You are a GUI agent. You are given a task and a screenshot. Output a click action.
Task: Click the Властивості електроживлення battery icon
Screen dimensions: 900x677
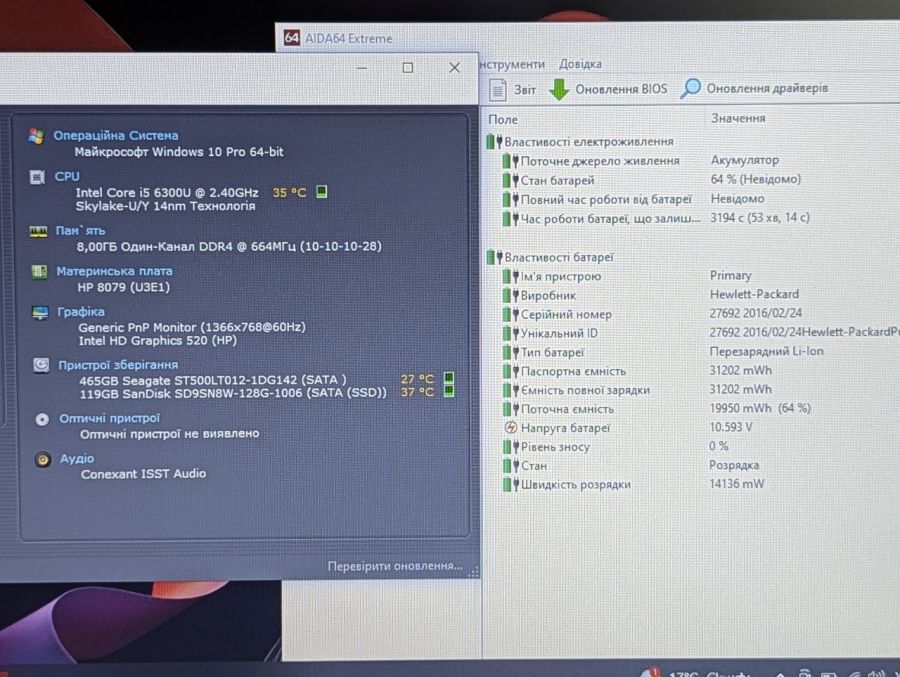[494, 141]
